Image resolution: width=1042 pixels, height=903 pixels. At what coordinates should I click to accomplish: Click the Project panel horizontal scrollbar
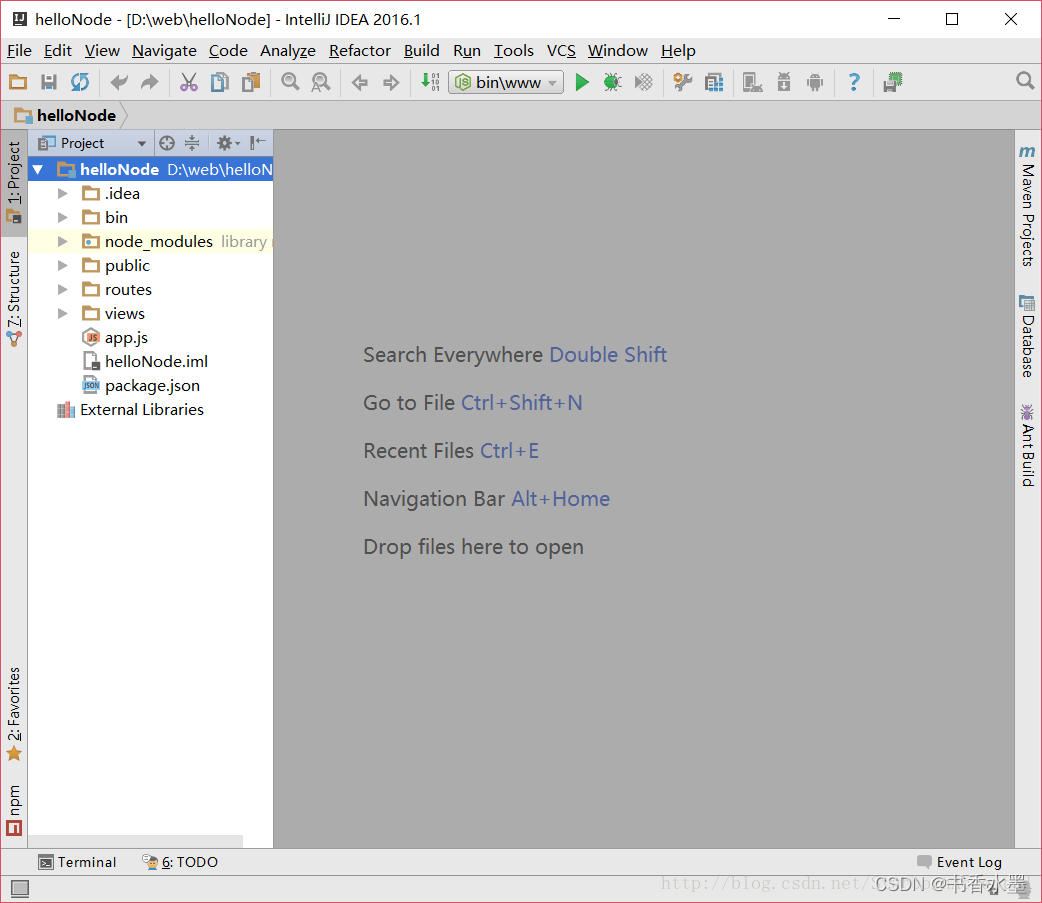point(135,841)
